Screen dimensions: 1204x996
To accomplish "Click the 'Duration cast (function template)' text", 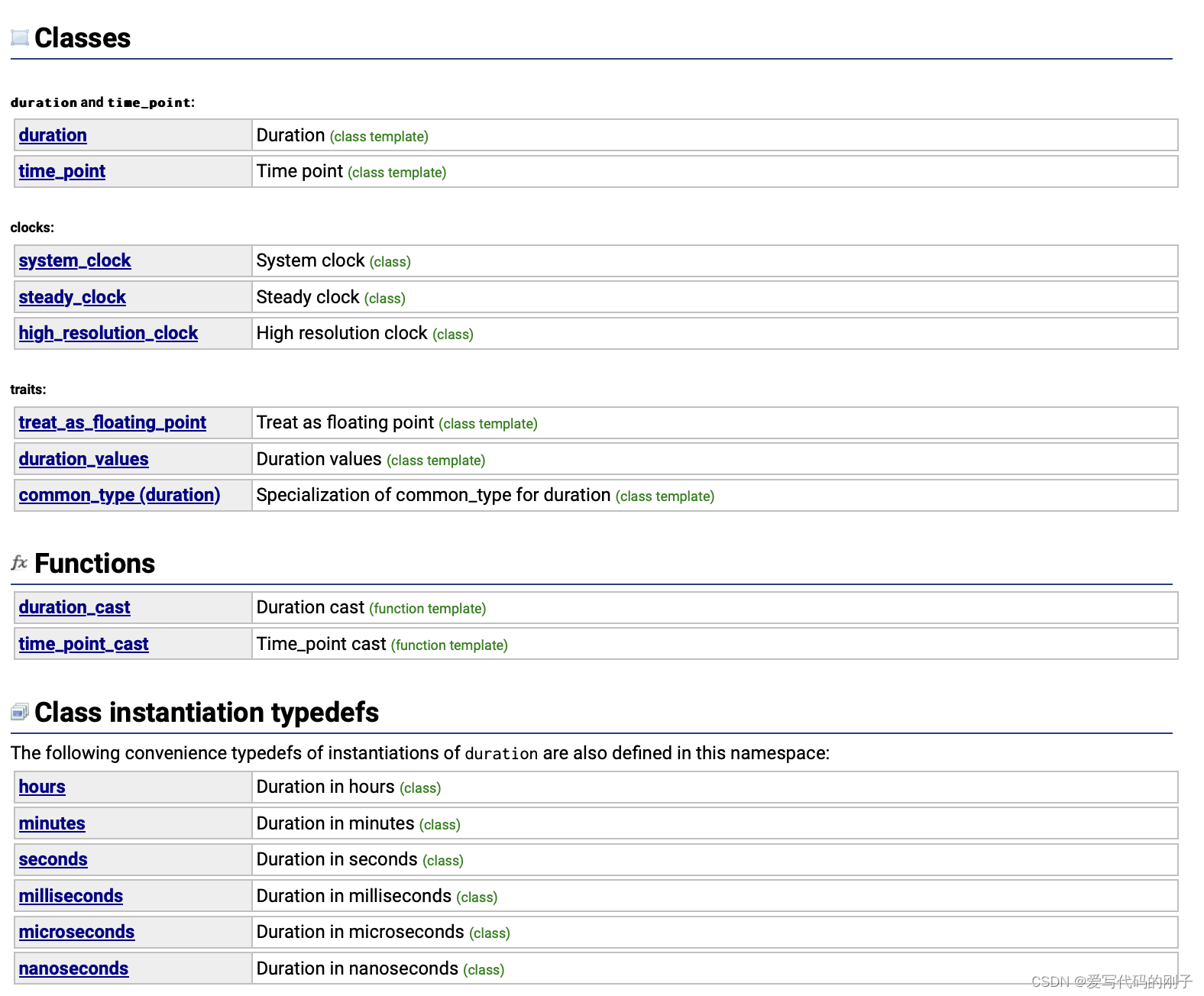I will 371,608.
